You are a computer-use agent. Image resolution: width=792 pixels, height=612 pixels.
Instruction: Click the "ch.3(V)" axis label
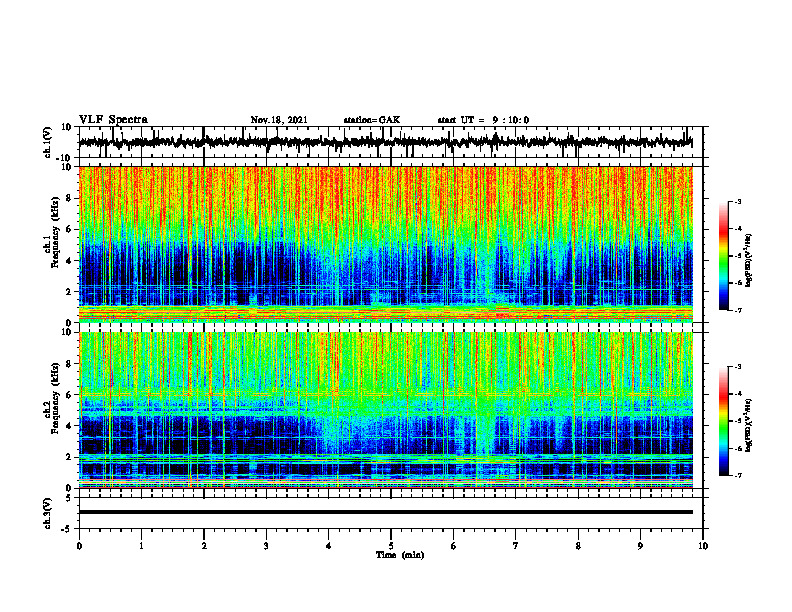[48, 513]
